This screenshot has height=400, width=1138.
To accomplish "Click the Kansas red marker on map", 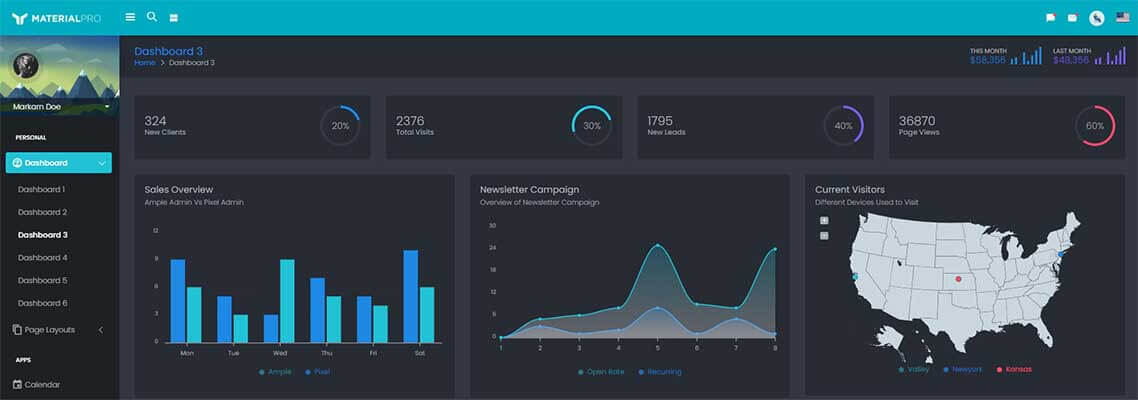I will click(x=958, y=279).
